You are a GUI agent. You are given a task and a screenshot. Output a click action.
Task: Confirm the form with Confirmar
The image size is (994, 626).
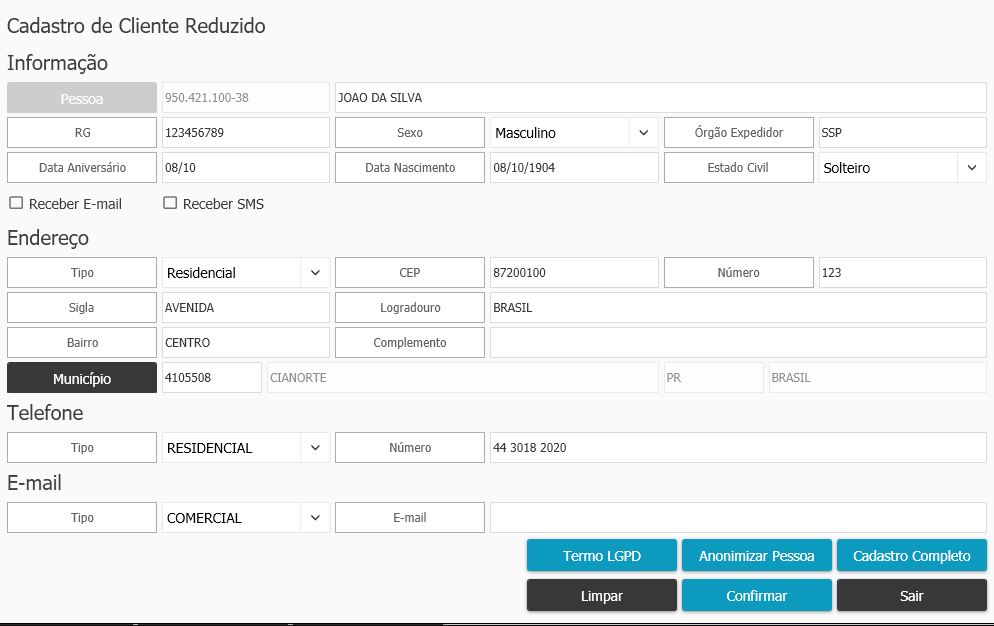coord(756,596)
